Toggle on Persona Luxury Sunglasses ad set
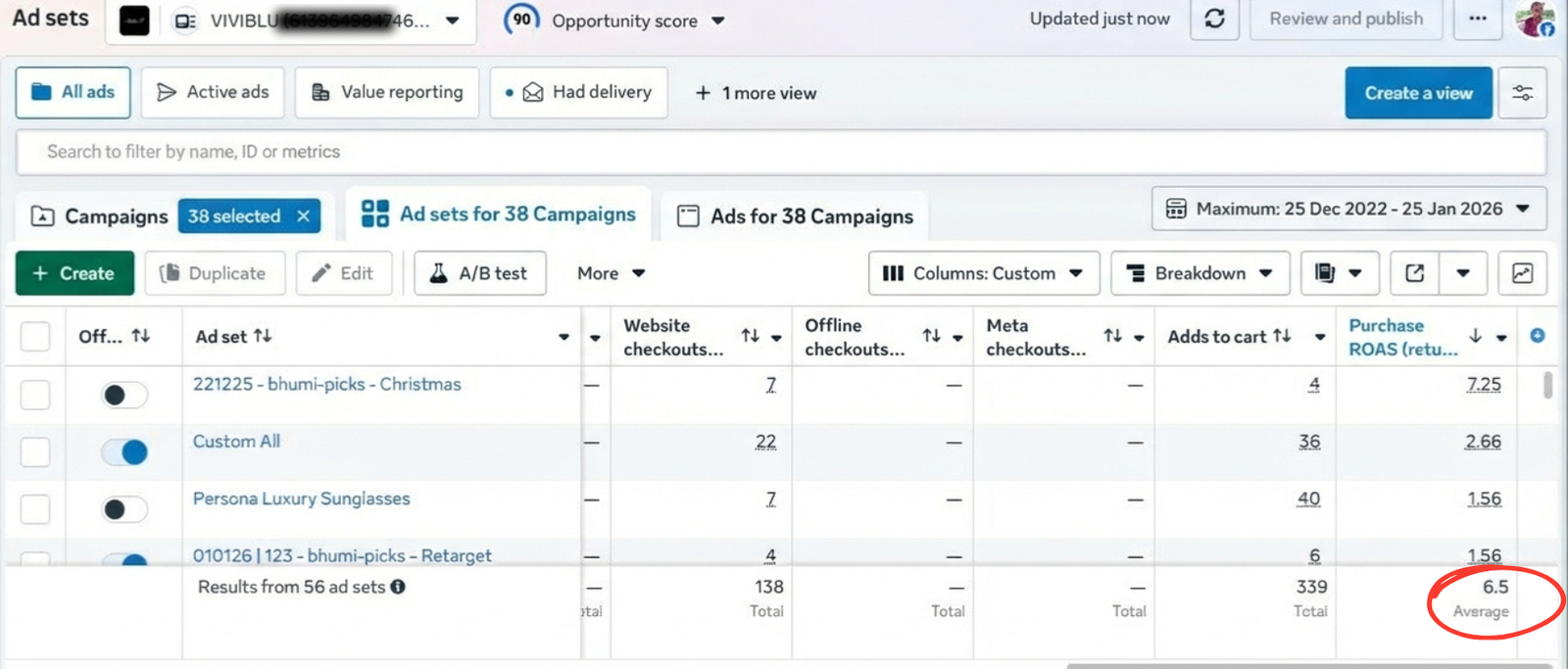 (x=124, y=509)
